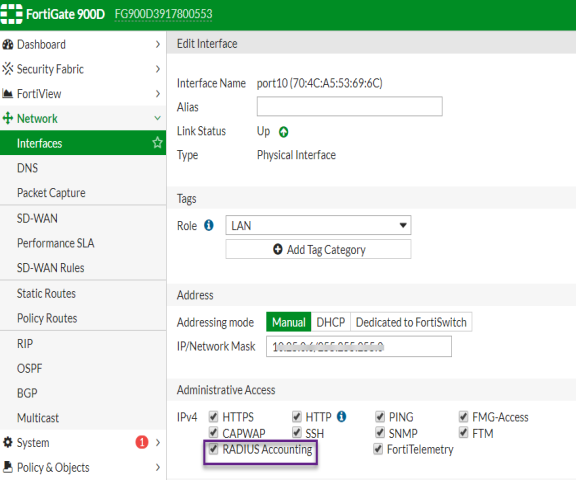Image resolution: width=576 pixels, height=480 pixels.
Task: Select the DHCP addressing mode
Action: click(x=331, y=322)
